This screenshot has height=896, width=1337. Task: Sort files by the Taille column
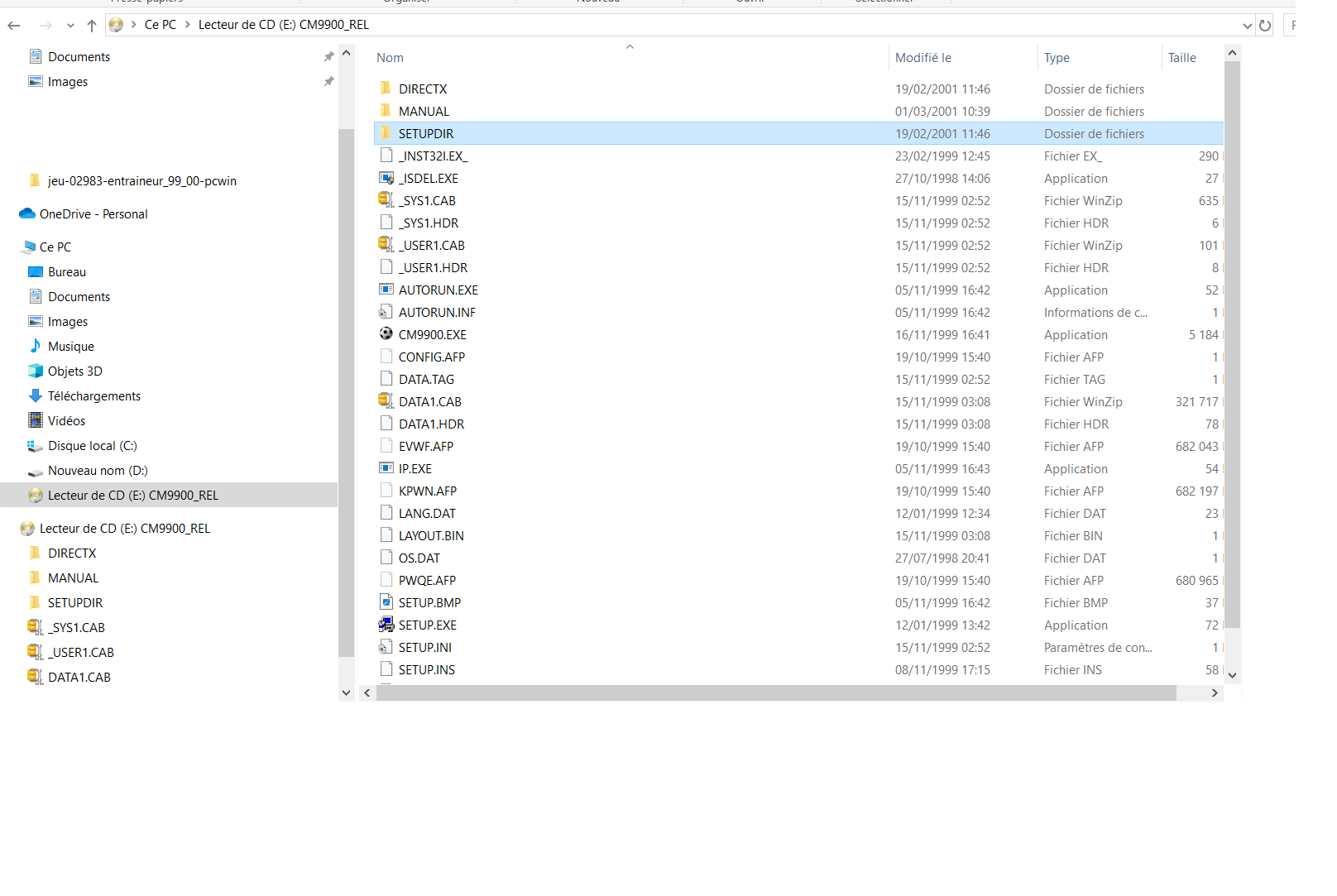(x=1182, y=58)
